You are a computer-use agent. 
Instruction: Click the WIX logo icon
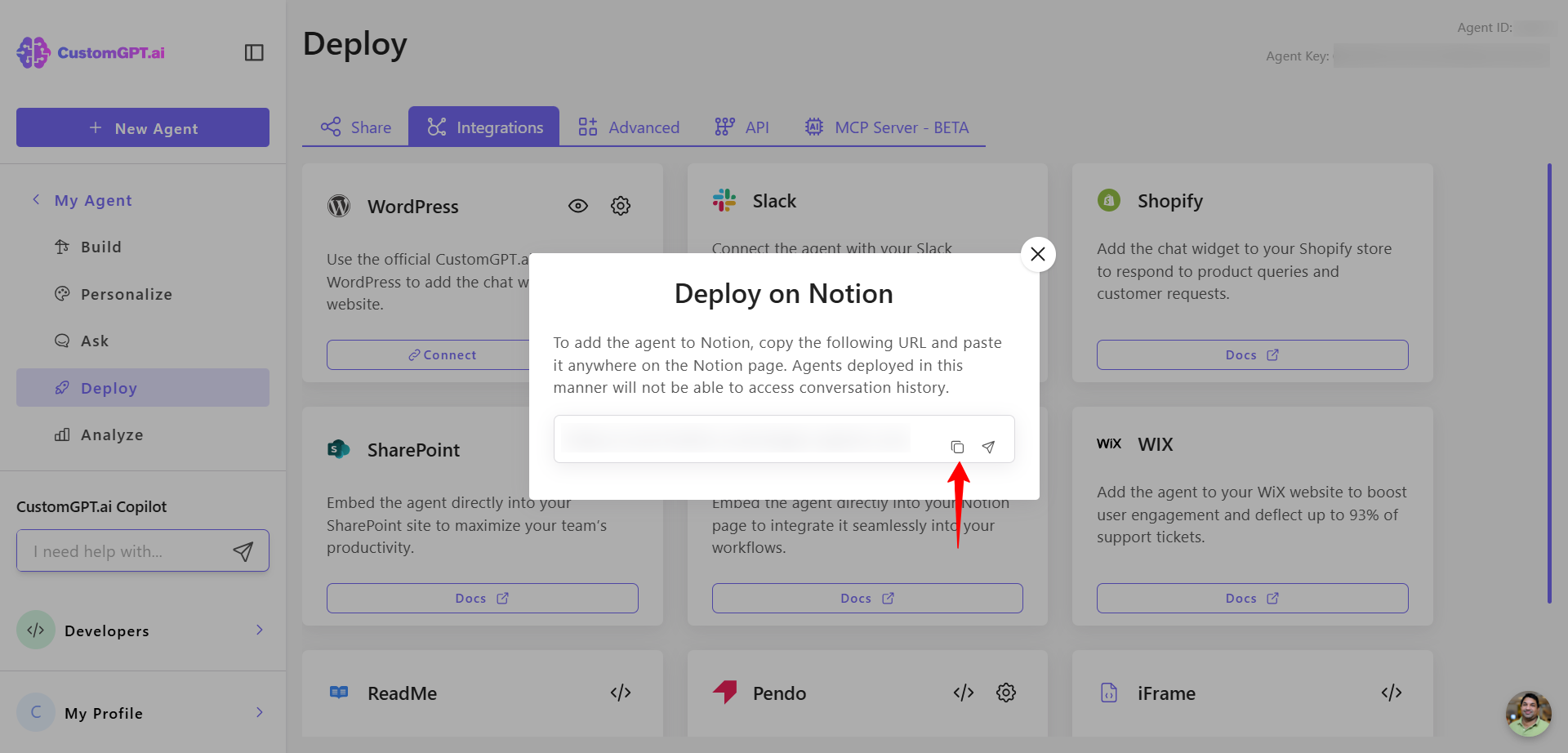coord(1109,443)
